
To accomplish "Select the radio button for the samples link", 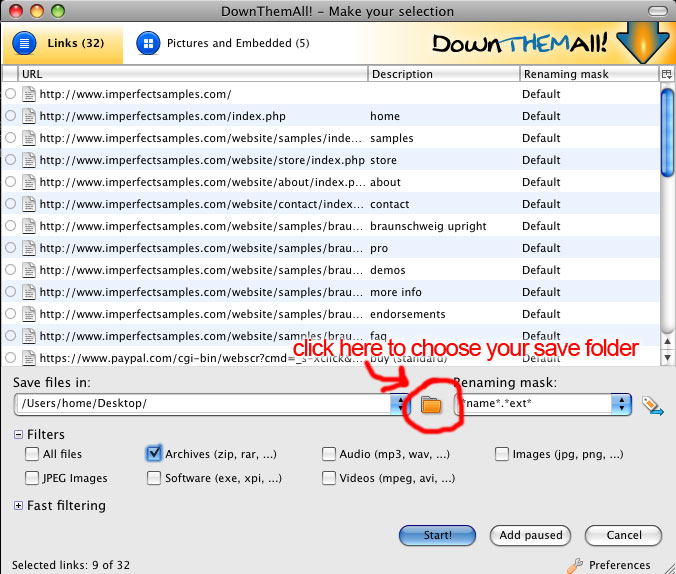I will click(11, 138).
